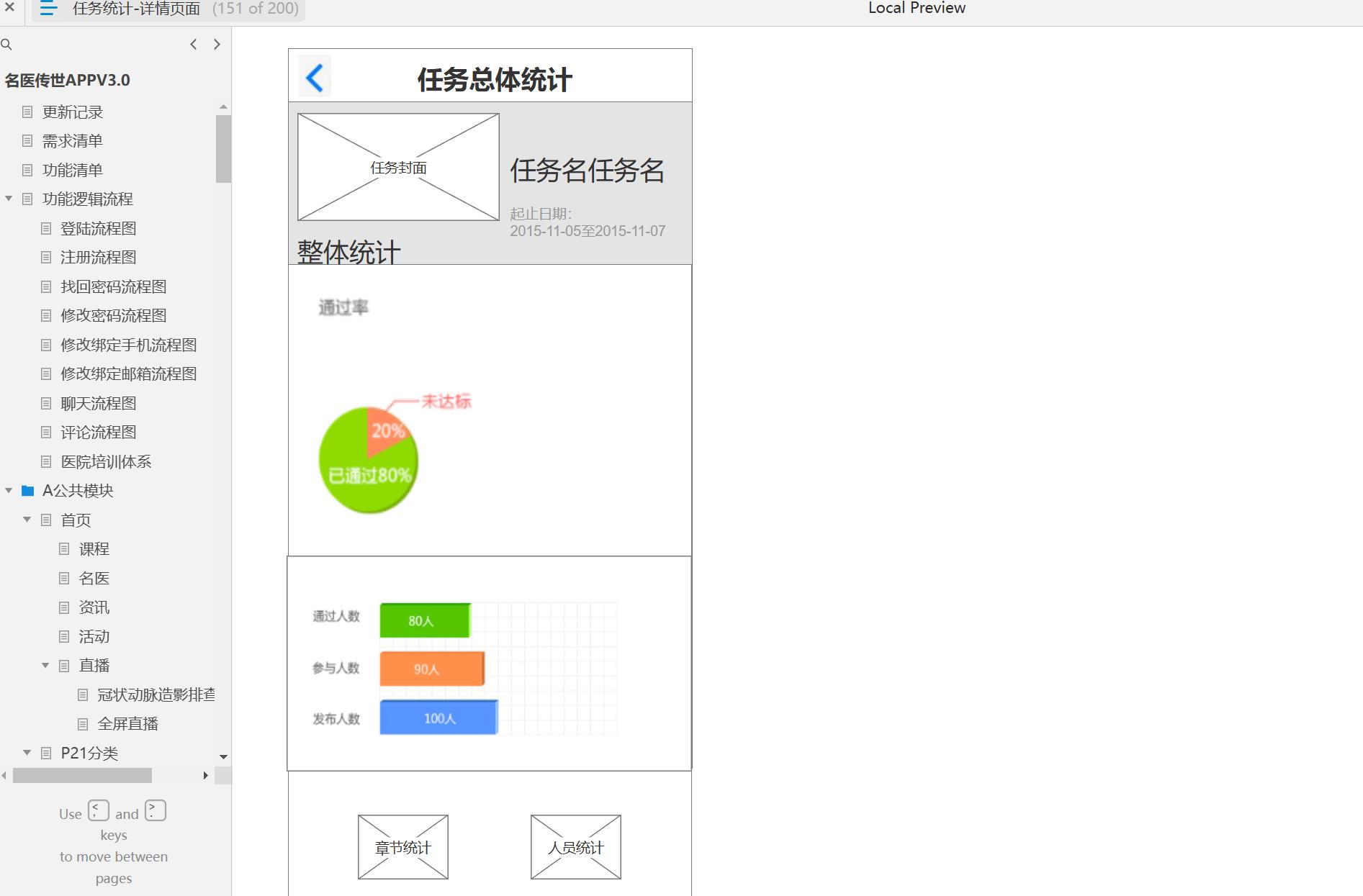Go to next page with right chevron
The height and width of the screenshot is (896, 1363).
217,44
